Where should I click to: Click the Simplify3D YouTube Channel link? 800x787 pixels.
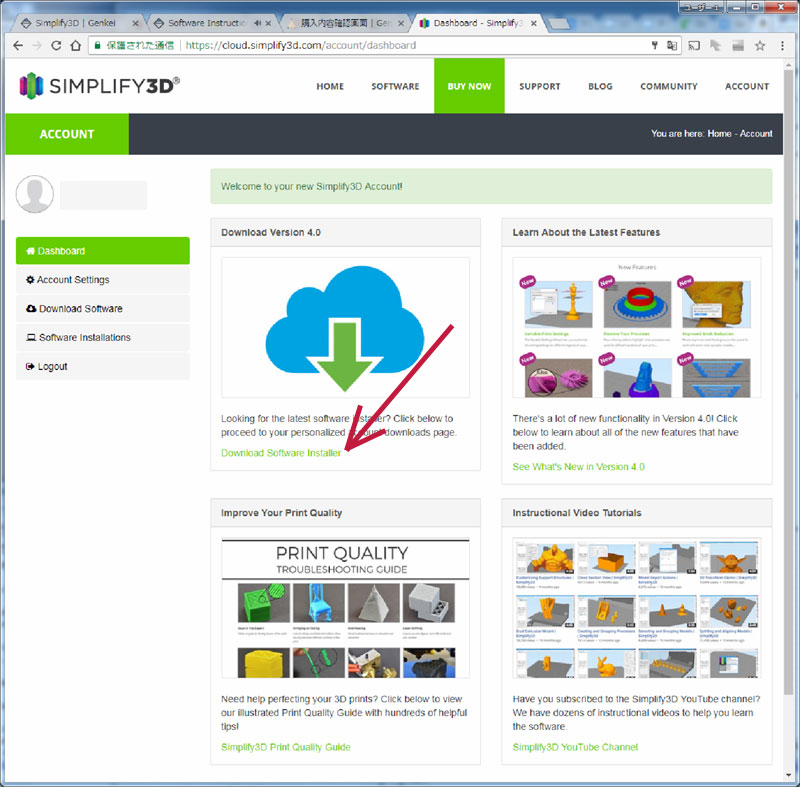[x=575, y=747]
